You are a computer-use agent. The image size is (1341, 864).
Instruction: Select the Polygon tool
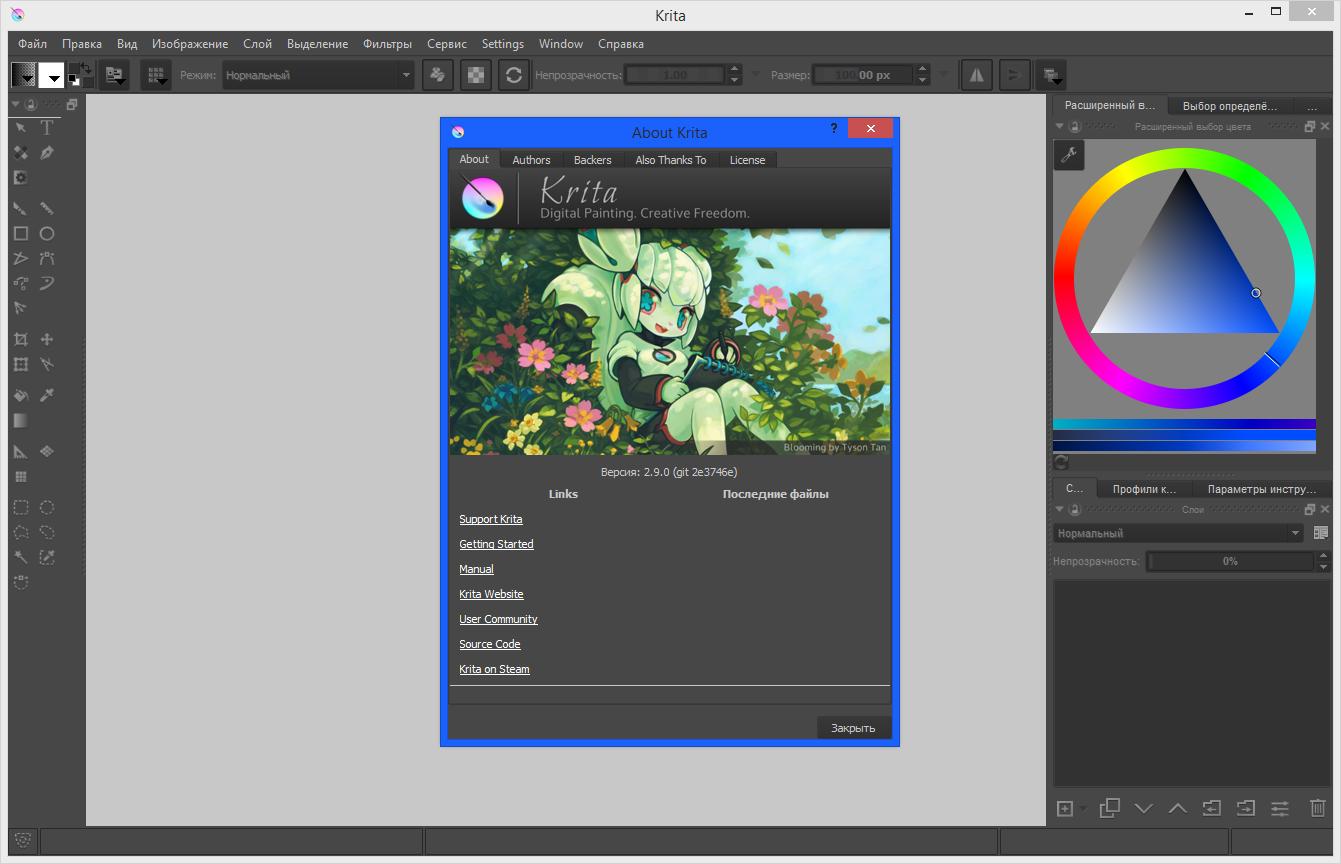coord(20,258)
